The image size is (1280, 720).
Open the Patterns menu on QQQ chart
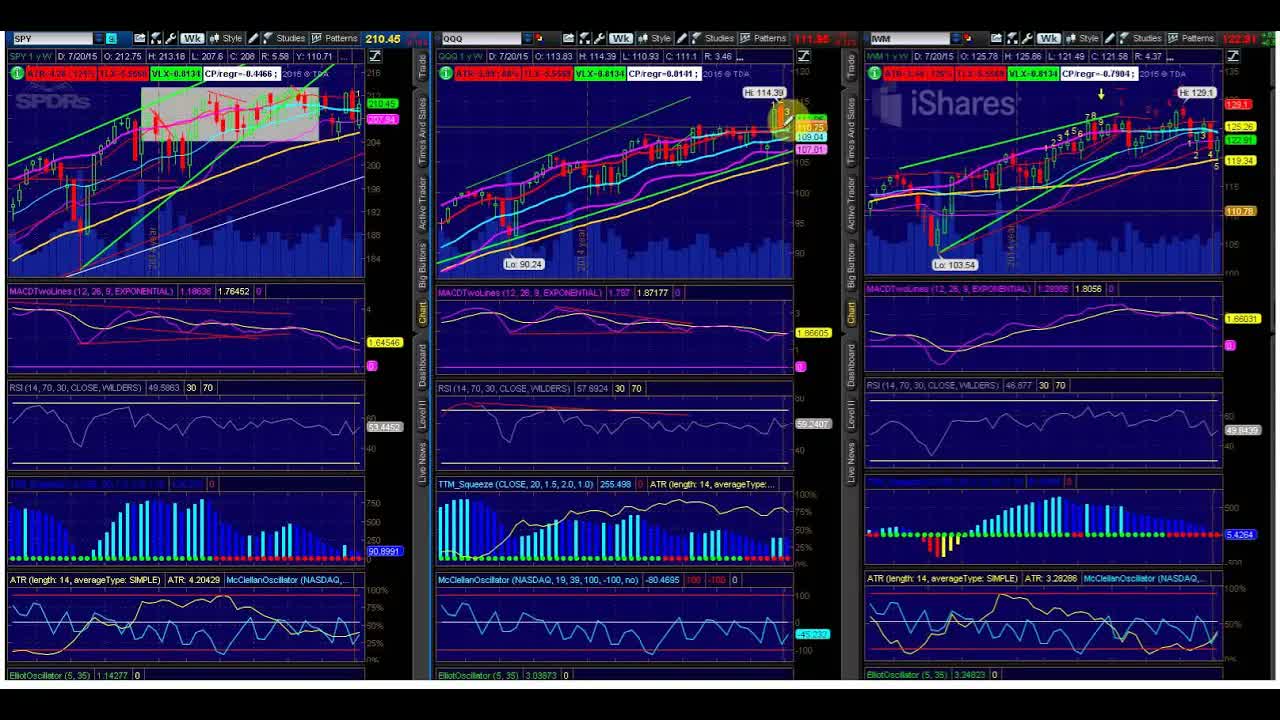click(763, 38)
